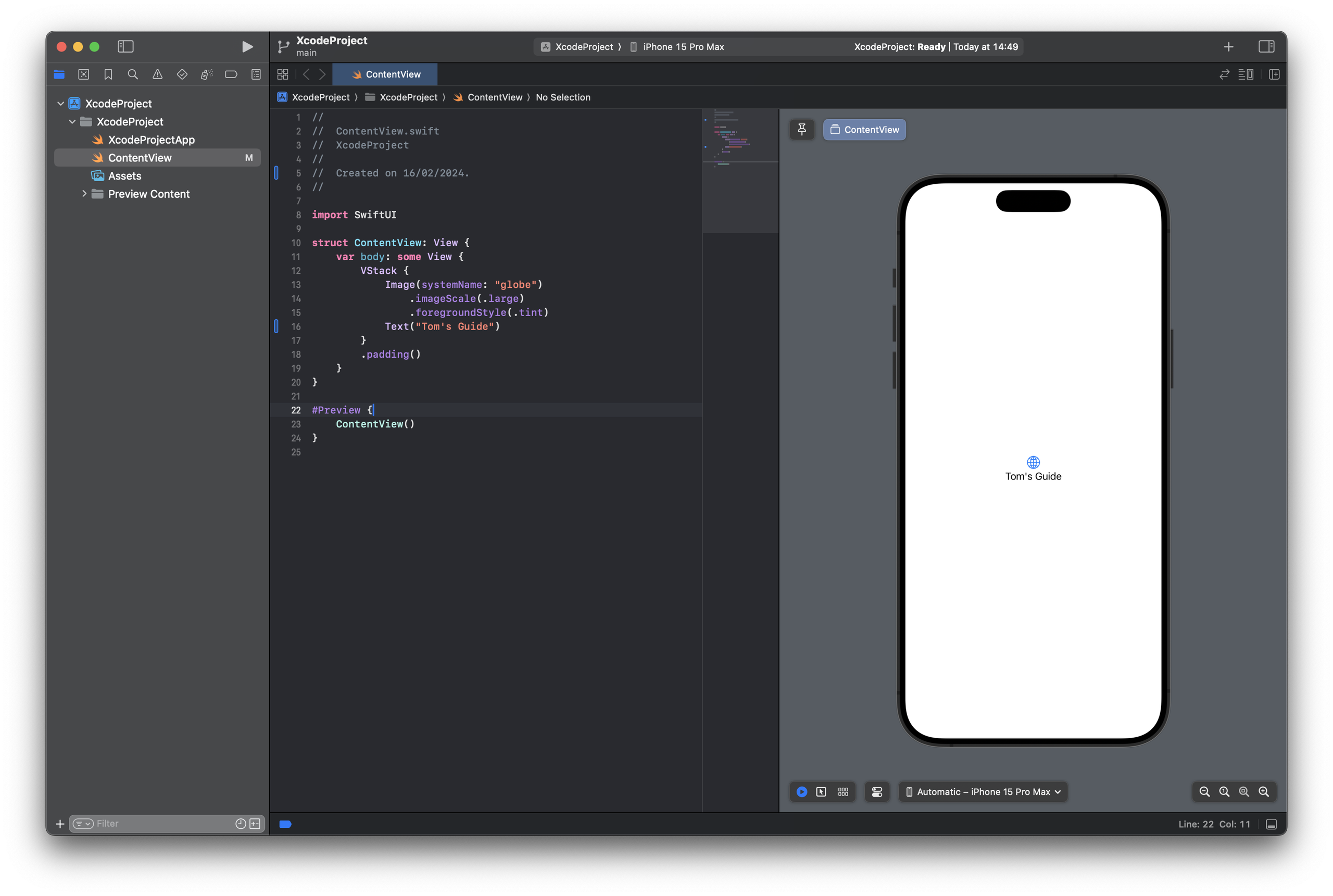Open the Library using the plus icon
The height and width of the screenshot is (896, 1333).
pos(1228,47)
